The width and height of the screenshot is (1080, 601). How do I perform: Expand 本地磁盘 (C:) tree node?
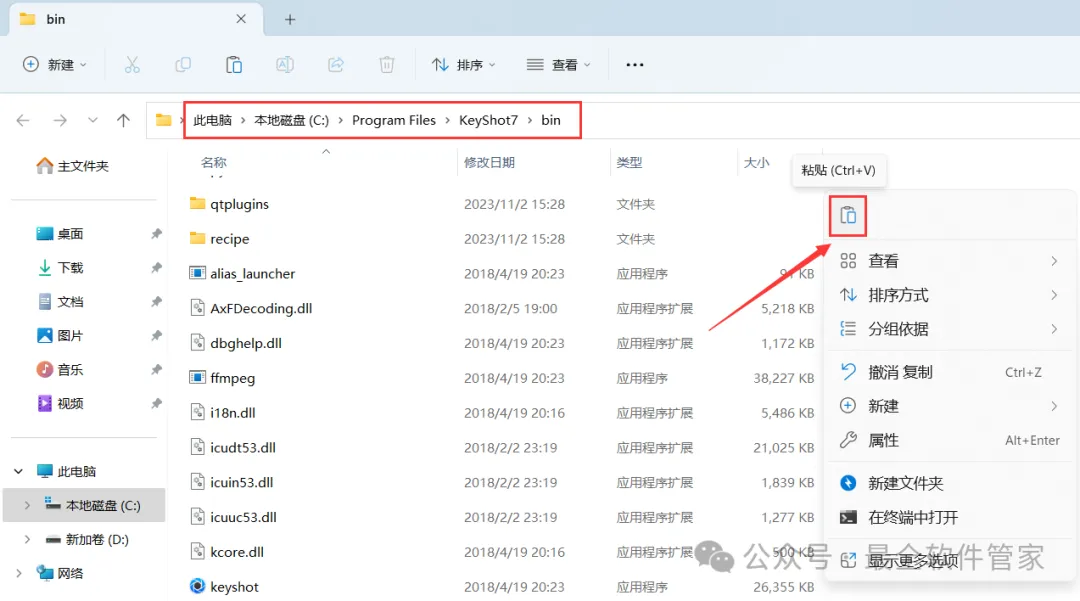27,505
